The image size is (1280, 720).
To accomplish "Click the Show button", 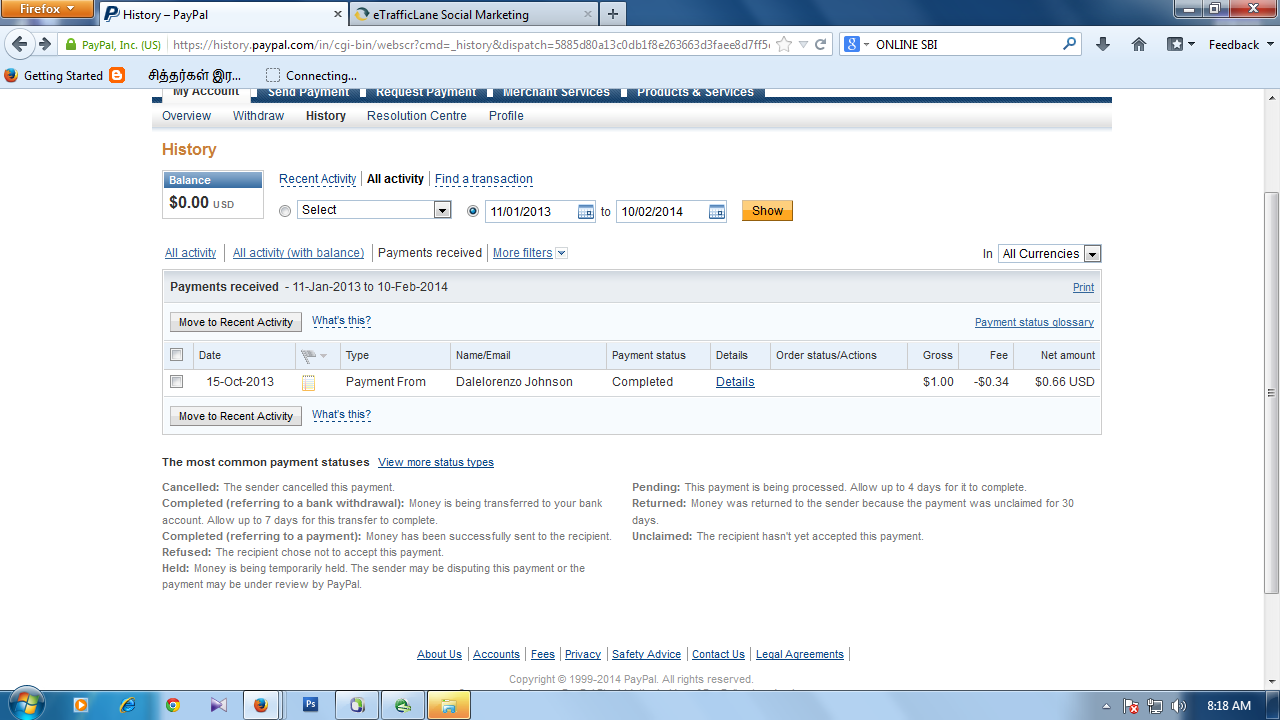I will coord(767,211).
